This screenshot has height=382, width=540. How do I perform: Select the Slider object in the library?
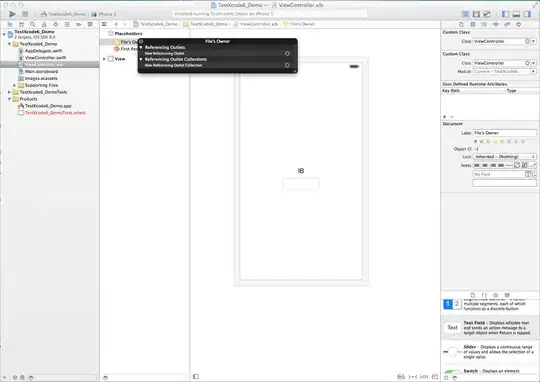pos(490,352)
